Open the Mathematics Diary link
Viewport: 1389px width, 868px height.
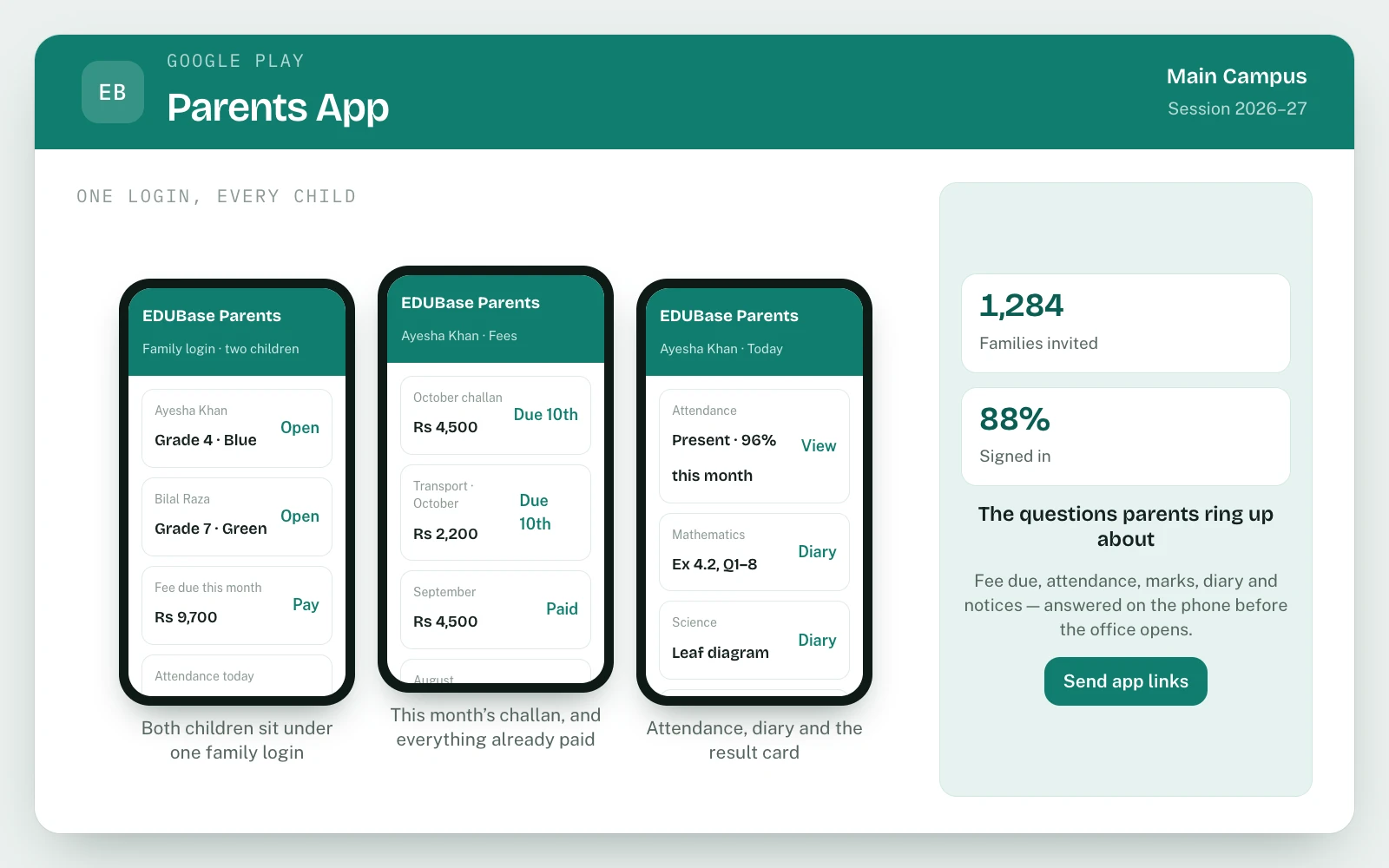(x=817, y=552)
